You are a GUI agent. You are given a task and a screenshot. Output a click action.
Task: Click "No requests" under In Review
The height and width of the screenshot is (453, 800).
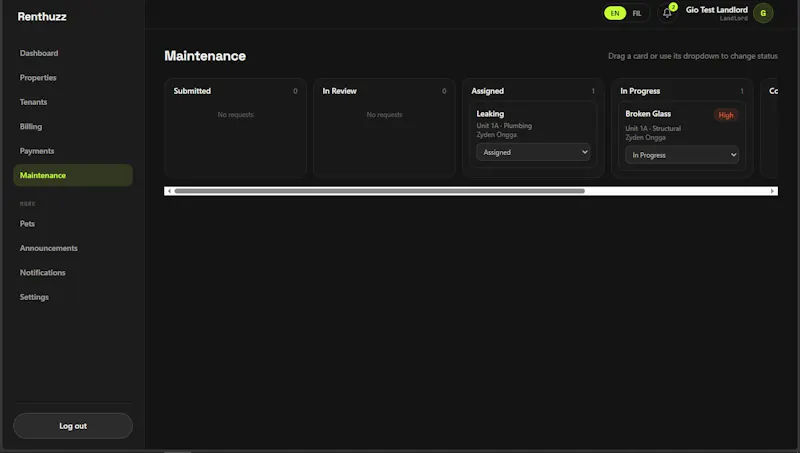click(x=384, y=115)
